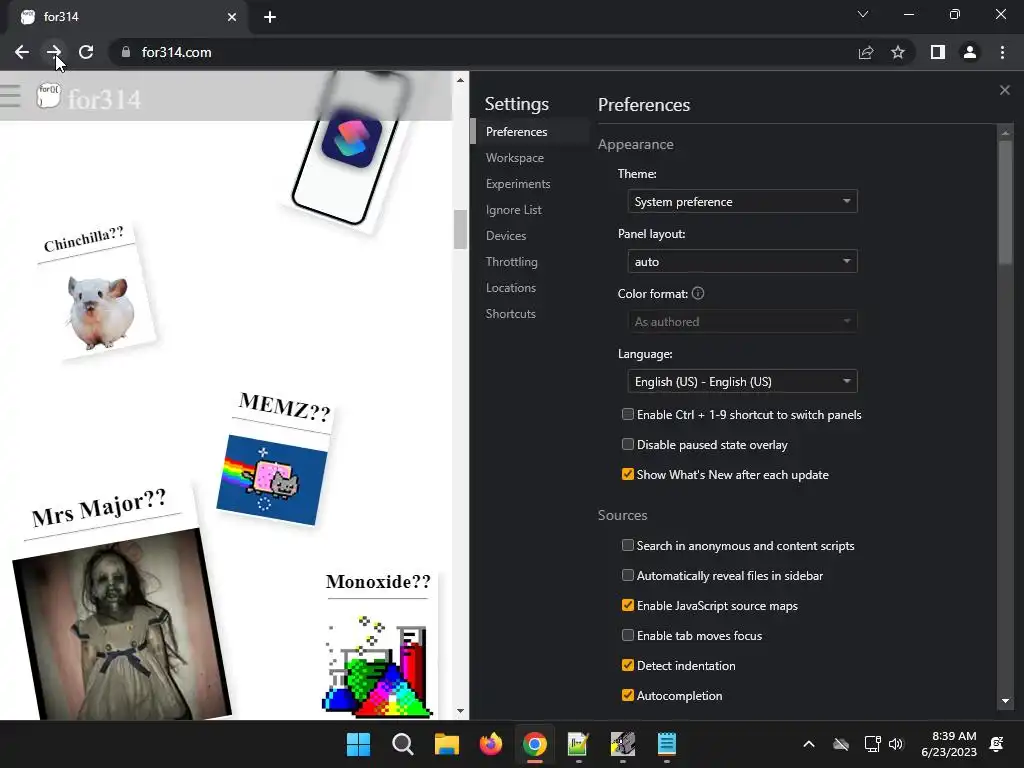Open a new browser tab
1024x768 pixels.
coord(270,17)
